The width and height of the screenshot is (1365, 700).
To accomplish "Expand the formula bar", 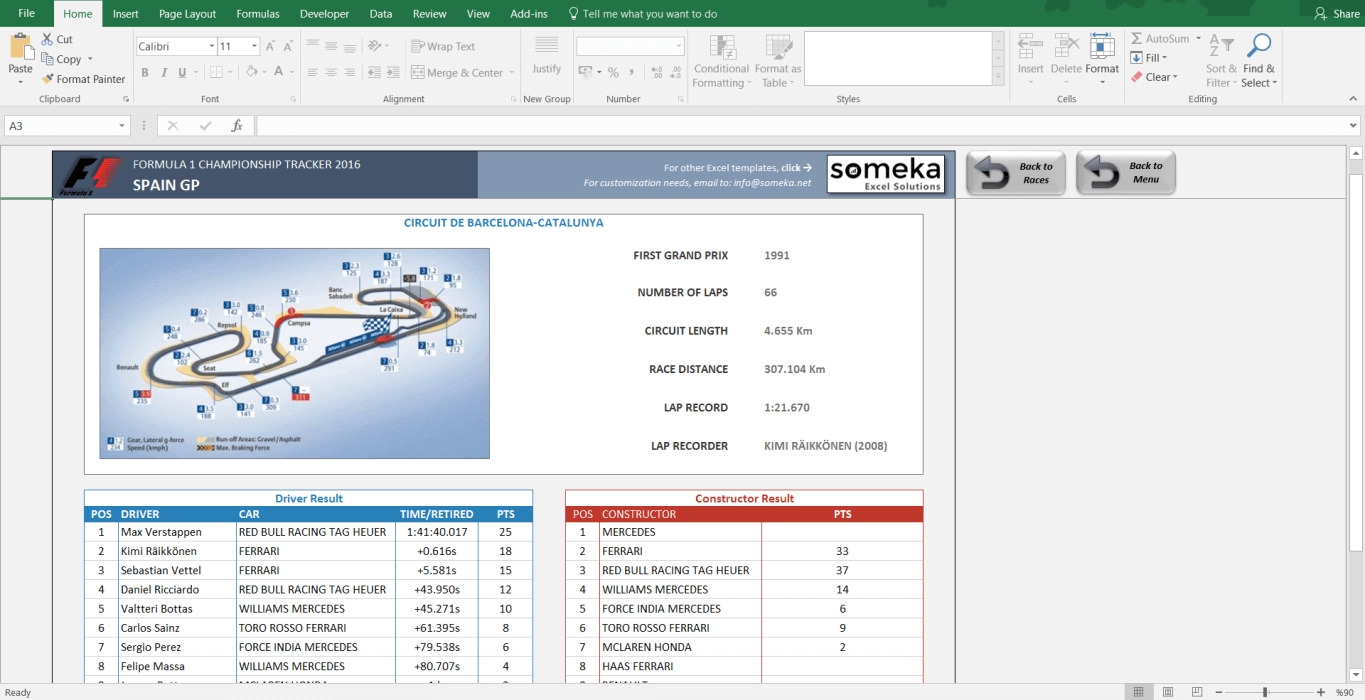I will 1354,126.
